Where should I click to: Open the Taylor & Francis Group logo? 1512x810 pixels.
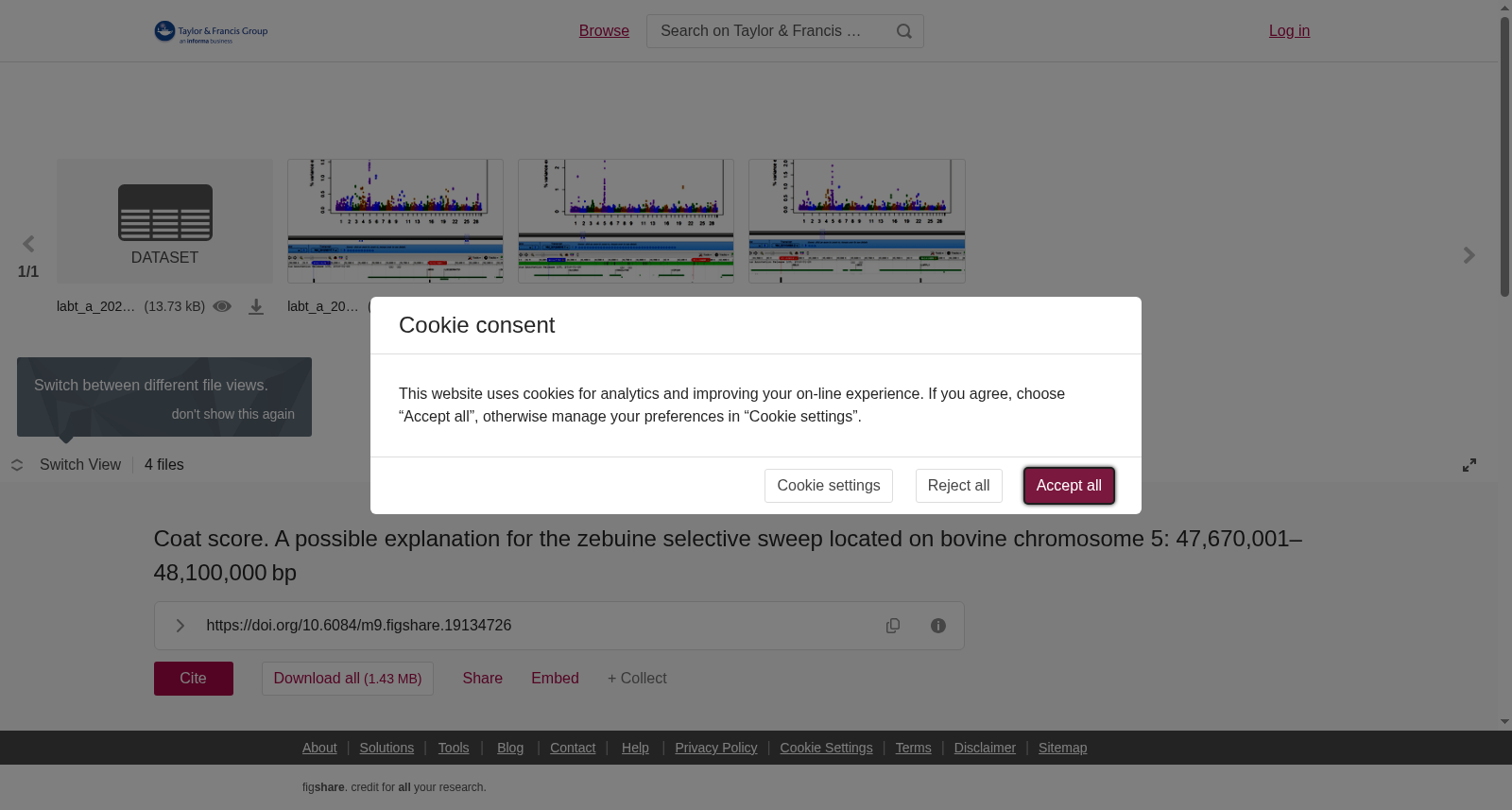coord(211,32)
